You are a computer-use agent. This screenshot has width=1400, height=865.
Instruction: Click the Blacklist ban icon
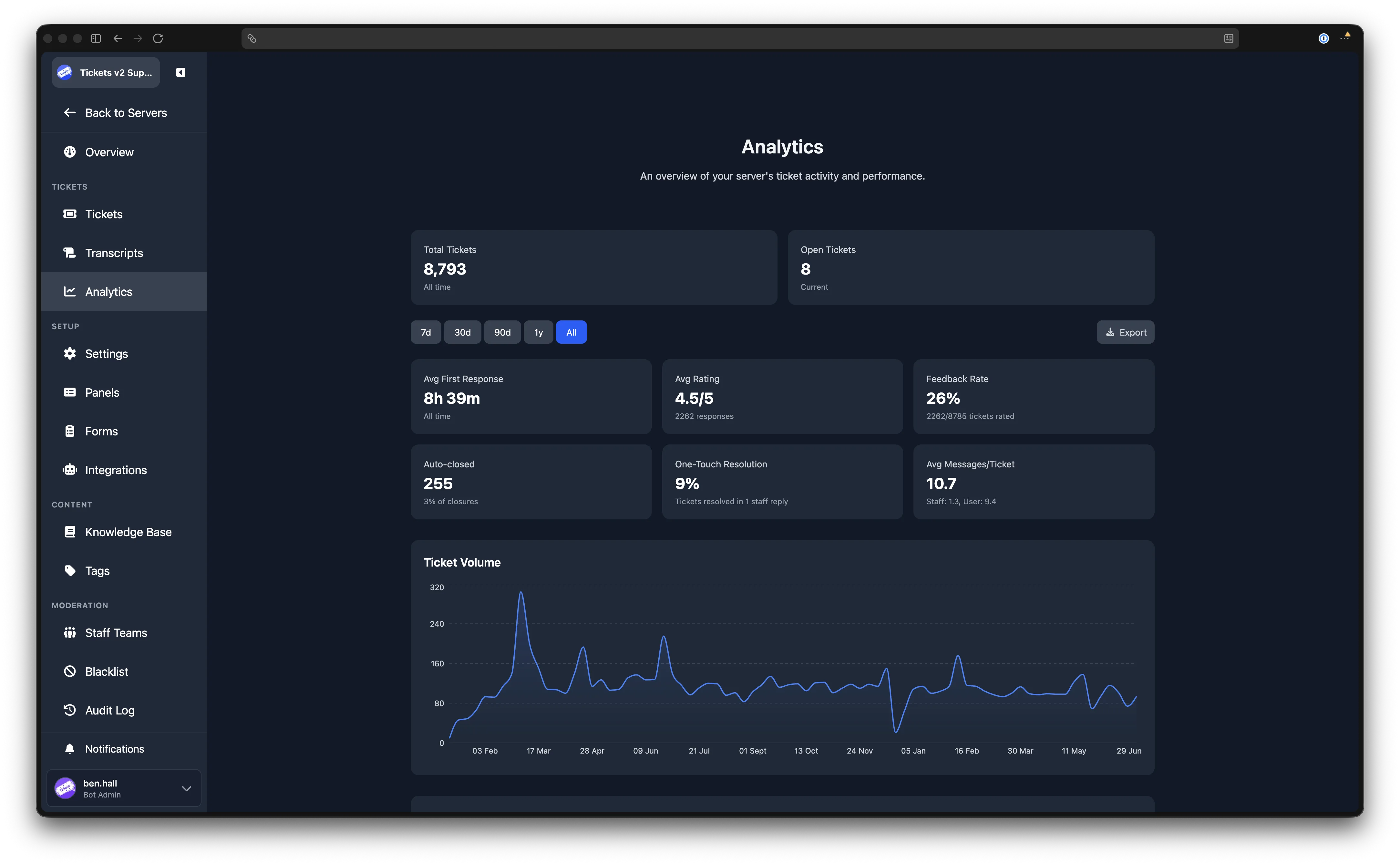70,671
